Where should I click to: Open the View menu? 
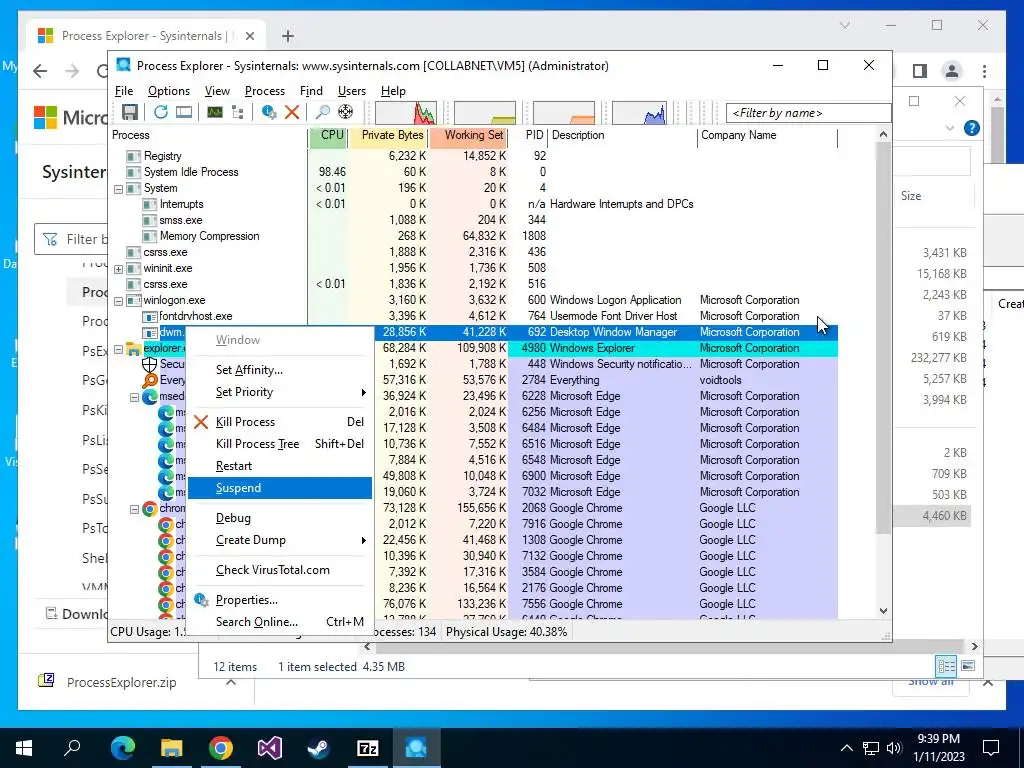217,91
